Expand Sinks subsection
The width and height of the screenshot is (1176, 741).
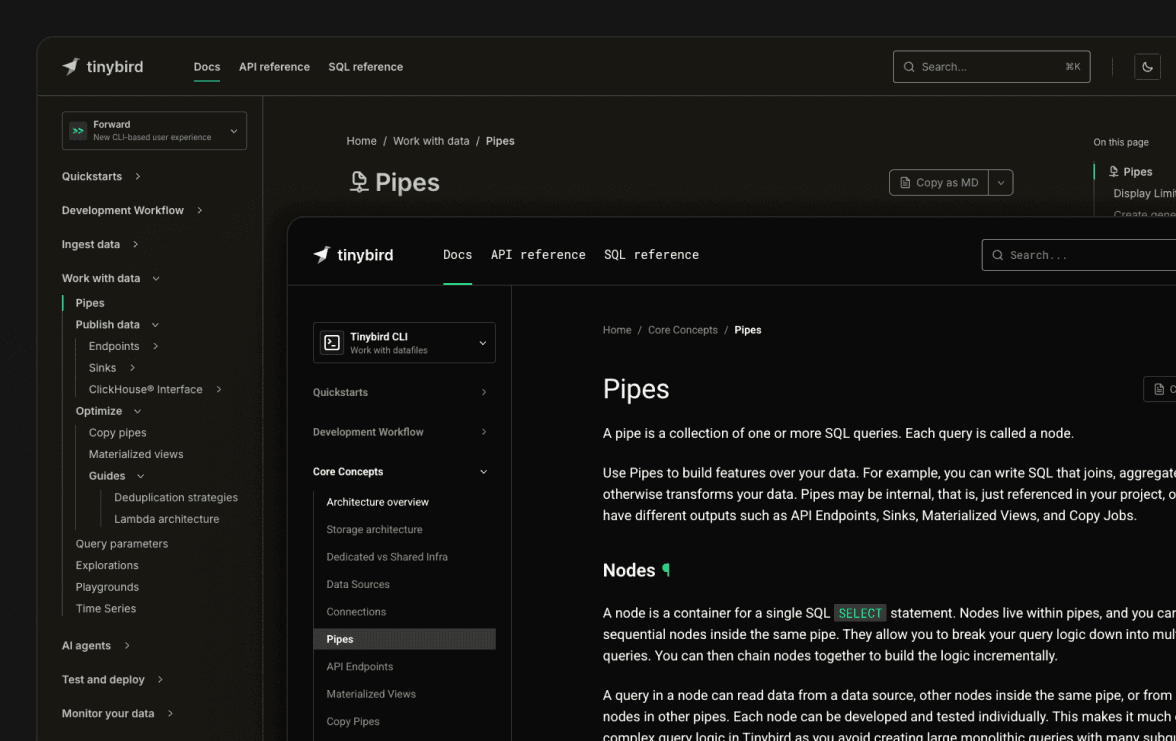tap(132, 368)
